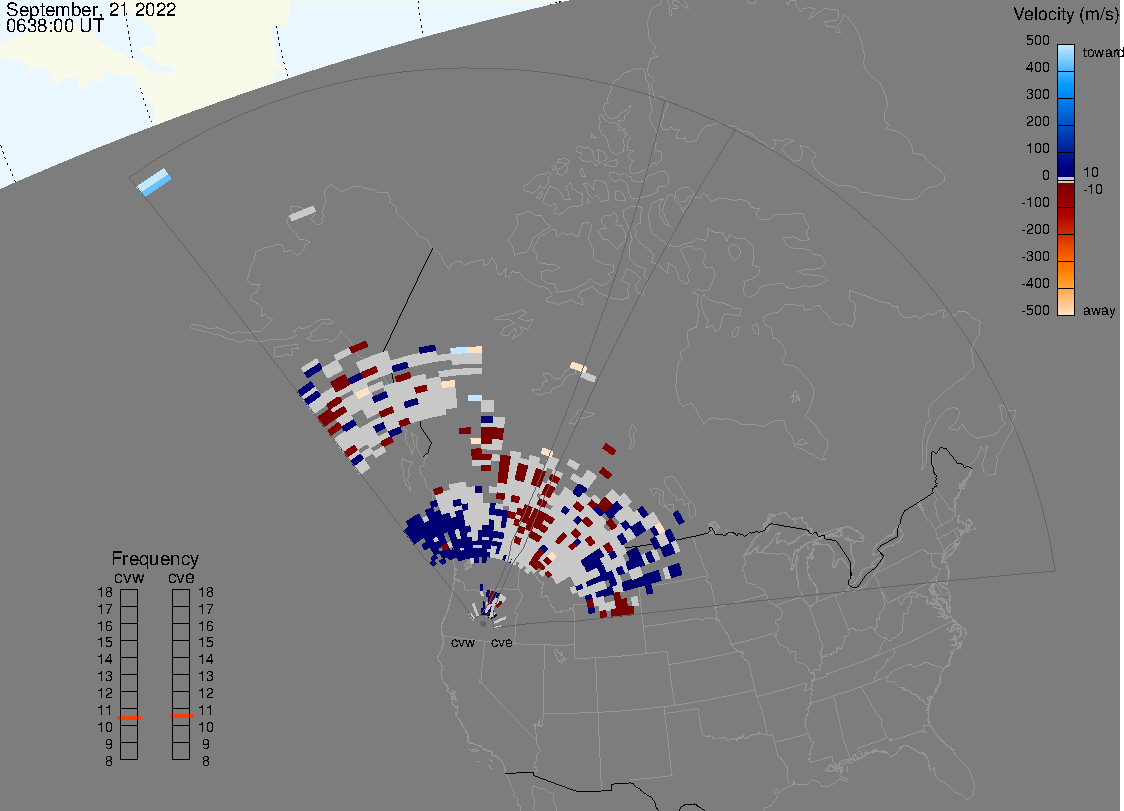Select the pale orange bottom color bar segment
Viewport: 1124px width, 811px height.
point(1066,302)
